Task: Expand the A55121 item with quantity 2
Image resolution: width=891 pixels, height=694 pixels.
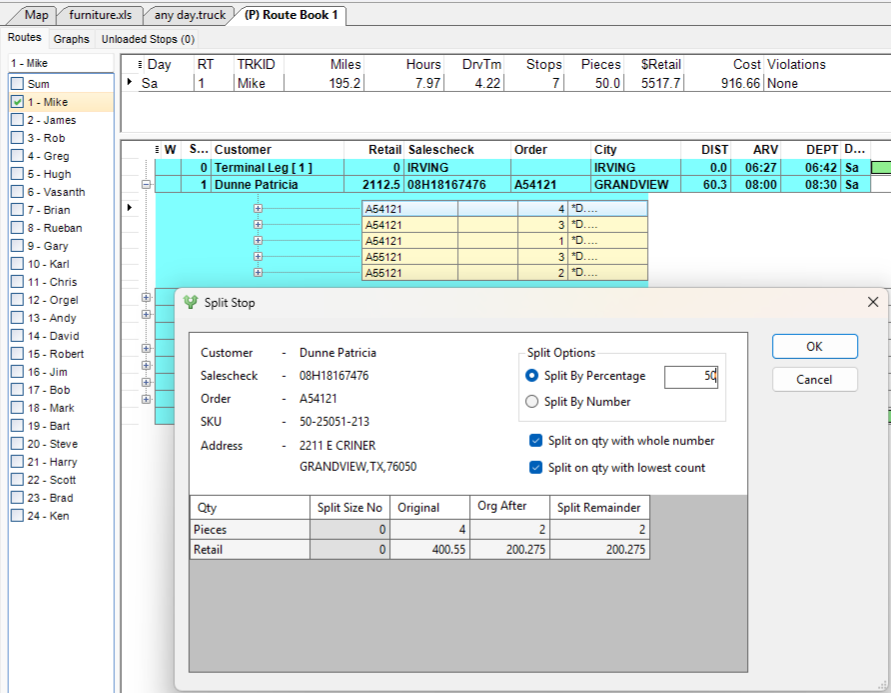Action: (x=258, y=272)
